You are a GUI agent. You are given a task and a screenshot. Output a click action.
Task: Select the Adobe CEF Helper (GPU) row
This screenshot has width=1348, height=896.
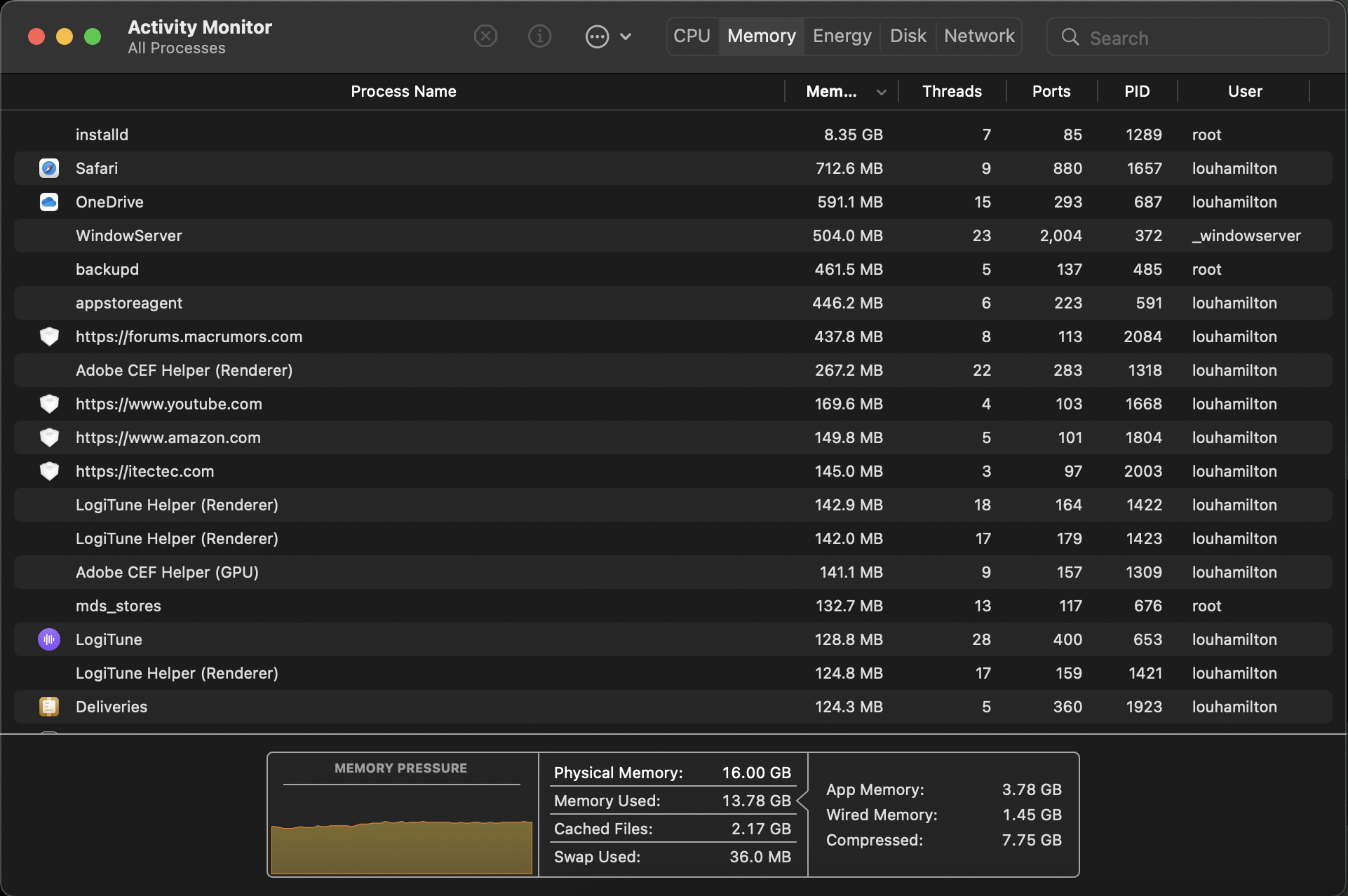point(673,572)
